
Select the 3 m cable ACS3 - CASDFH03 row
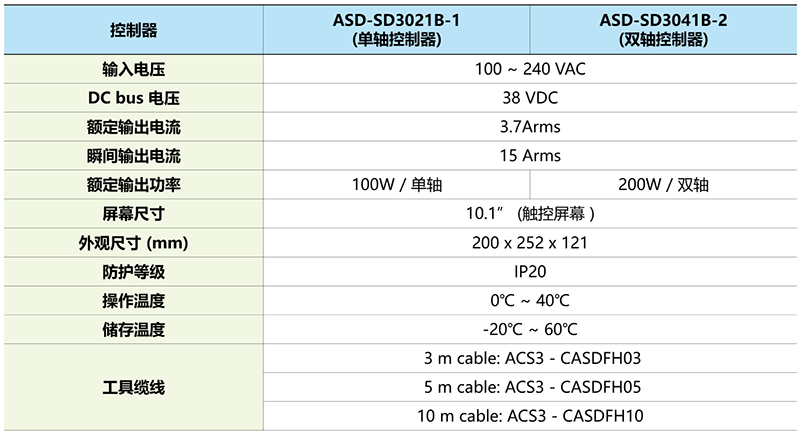(x=530, y=358)
